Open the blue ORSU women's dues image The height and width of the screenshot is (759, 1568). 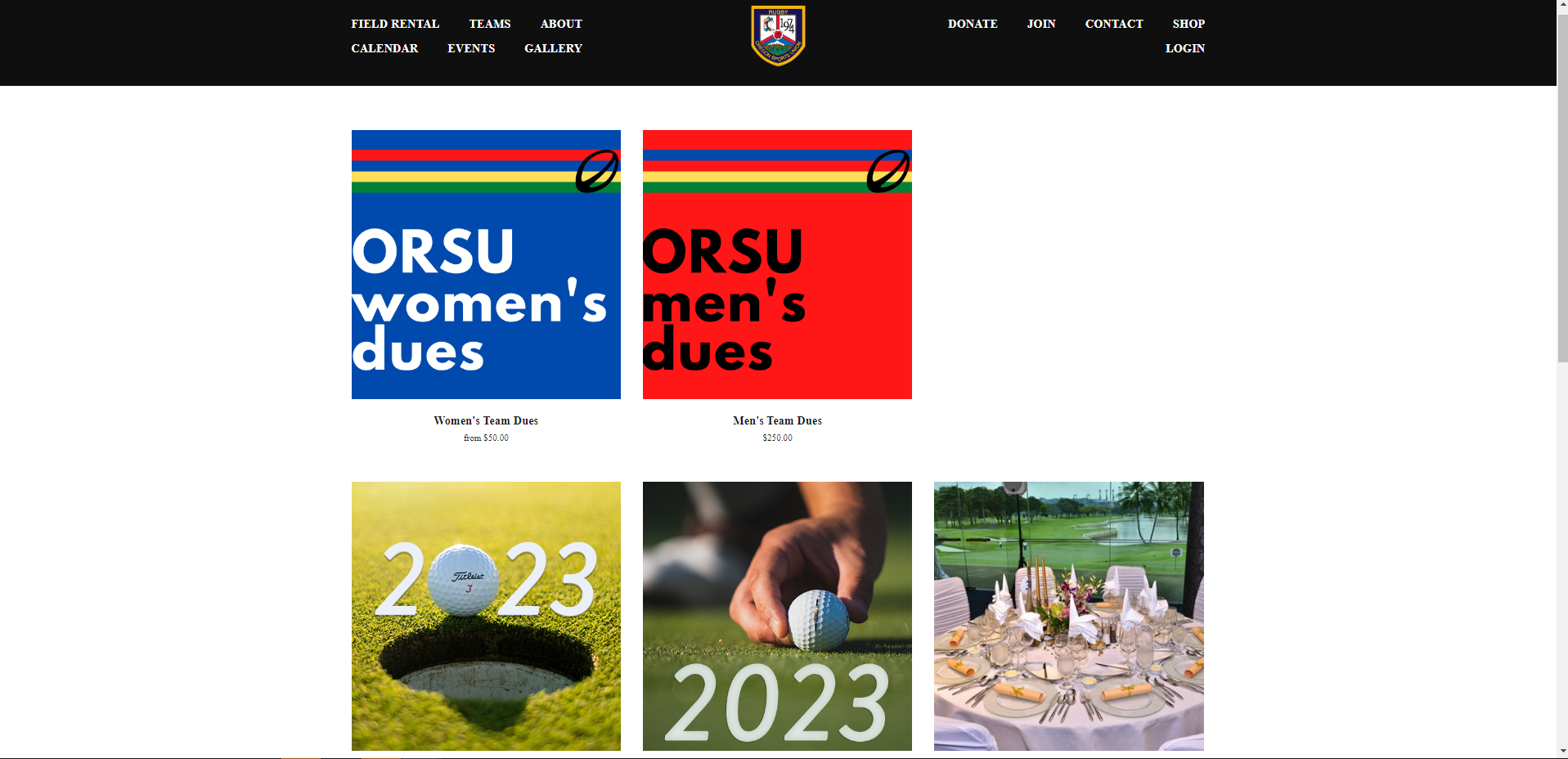coord(486,264)
